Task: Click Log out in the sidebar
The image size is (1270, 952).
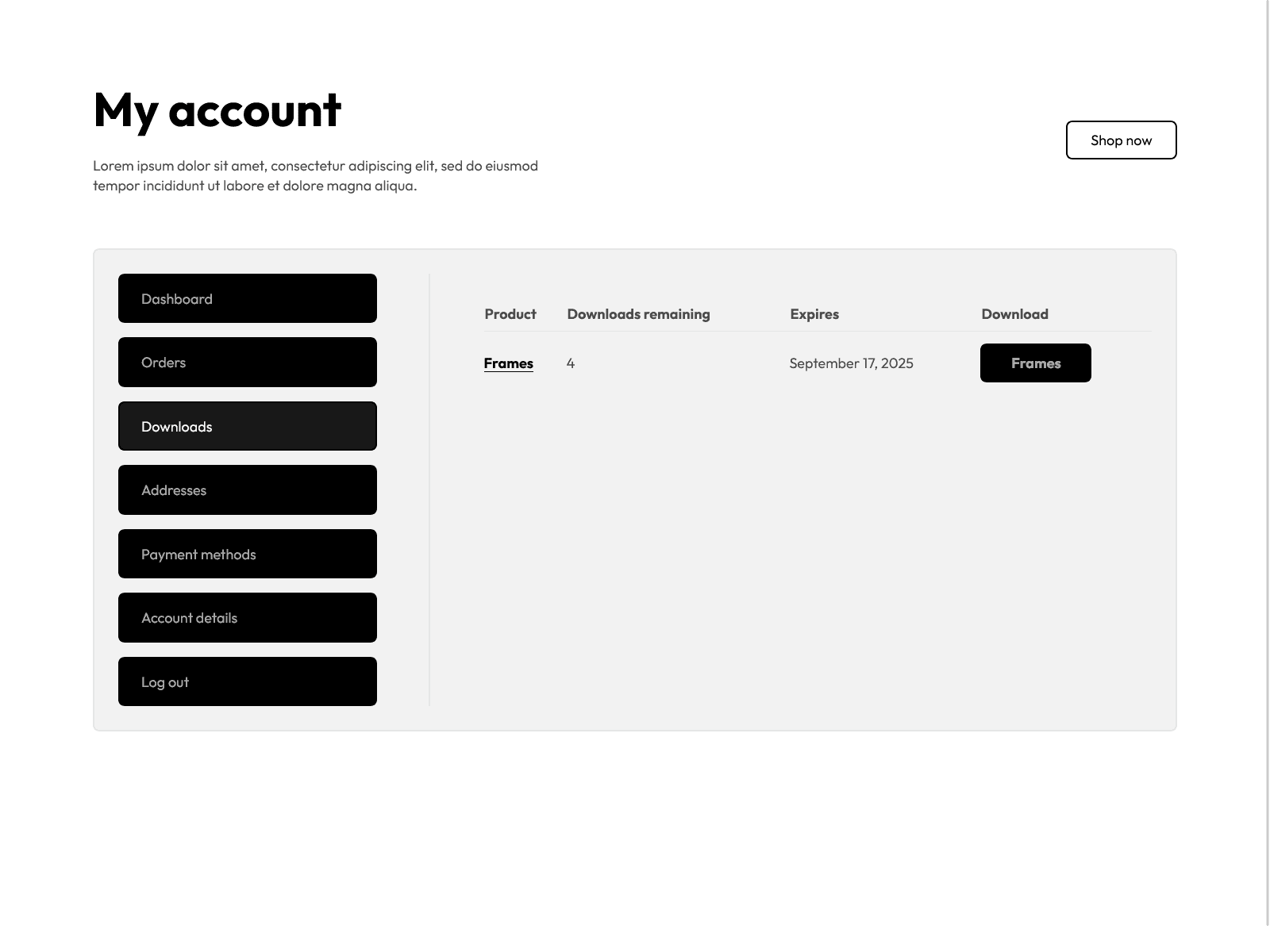Action: [x=248, y=681]
